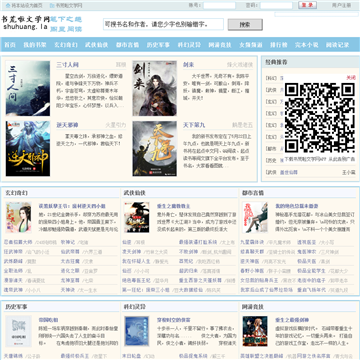
Task: Select 玄幻奇幻 in the navigation bar
Action: pos(66,45)
